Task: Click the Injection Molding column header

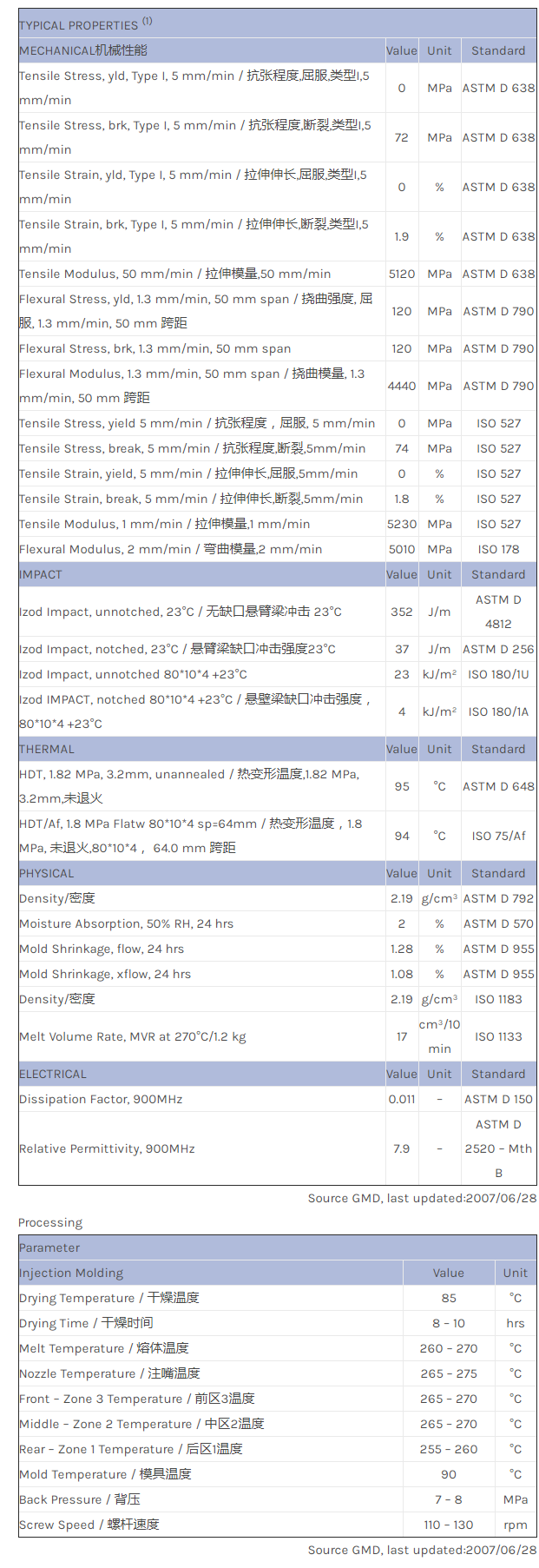Action: pyautogui.click(x=71, y=1273)
